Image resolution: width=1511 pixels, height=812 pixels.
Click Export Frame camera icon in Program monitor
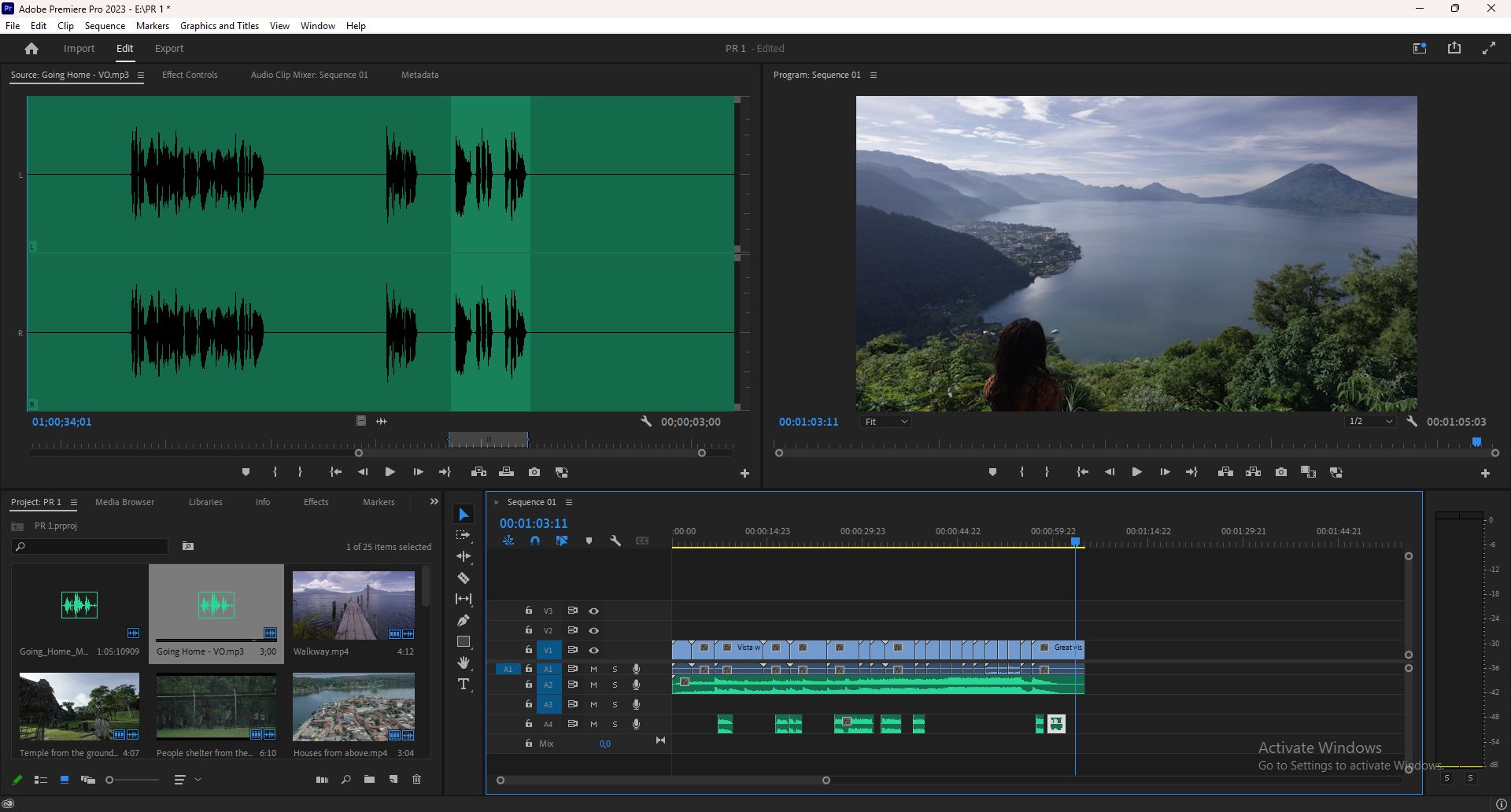pyautogui.click(x=1281, y=472)
